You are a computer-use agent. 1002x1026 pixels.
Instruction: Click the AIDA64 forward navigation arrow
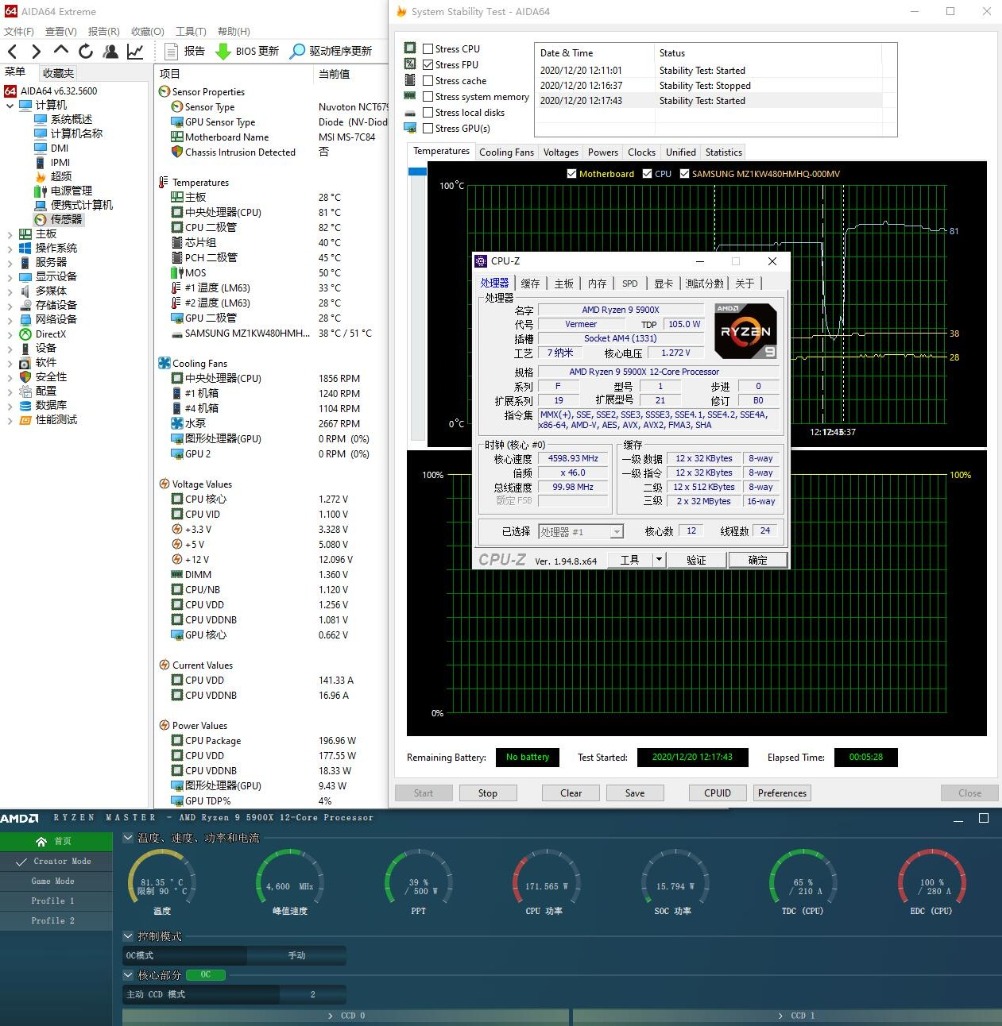coord(36,51)
